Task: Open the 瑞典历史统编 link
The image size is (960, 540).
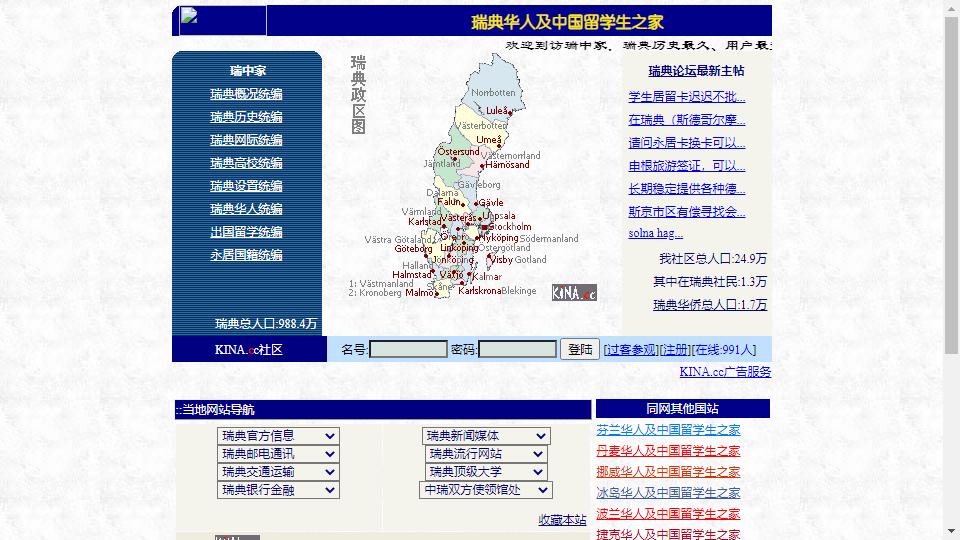Action: [246, 117]
